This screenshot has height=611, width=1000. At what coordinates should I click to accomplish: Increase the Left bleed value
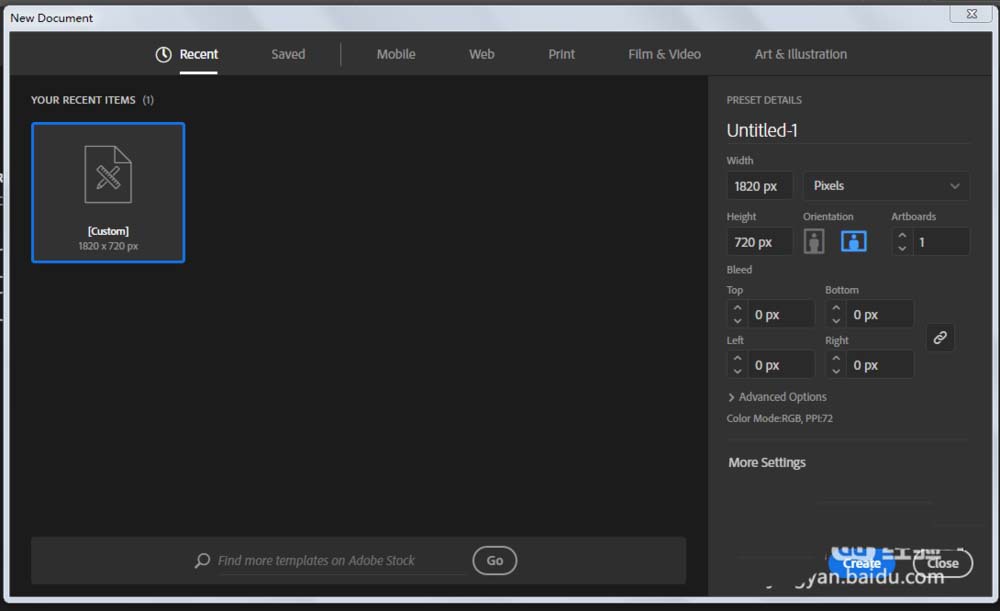pos(737,358)
